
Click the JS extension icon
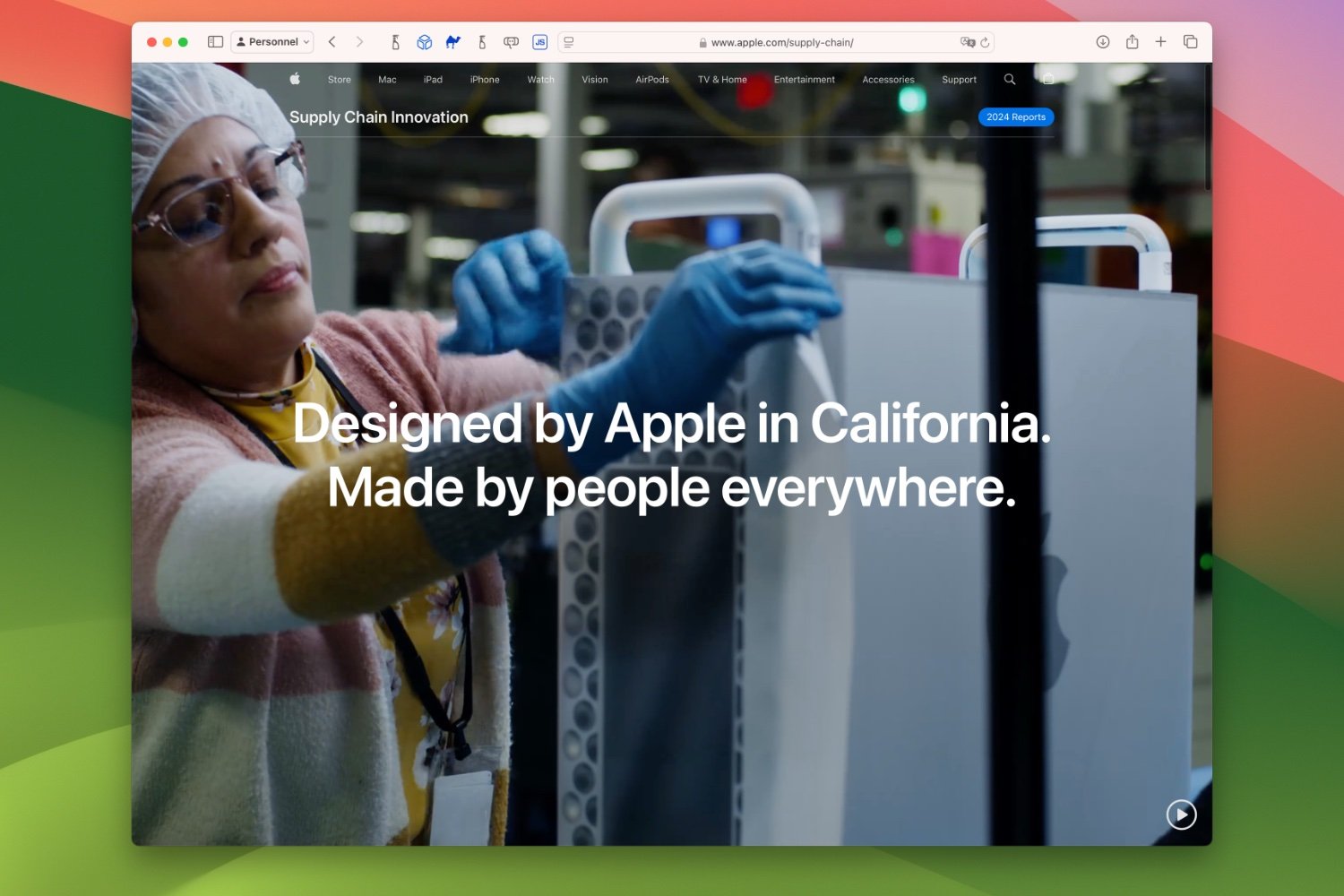click(x=539, y=42)
